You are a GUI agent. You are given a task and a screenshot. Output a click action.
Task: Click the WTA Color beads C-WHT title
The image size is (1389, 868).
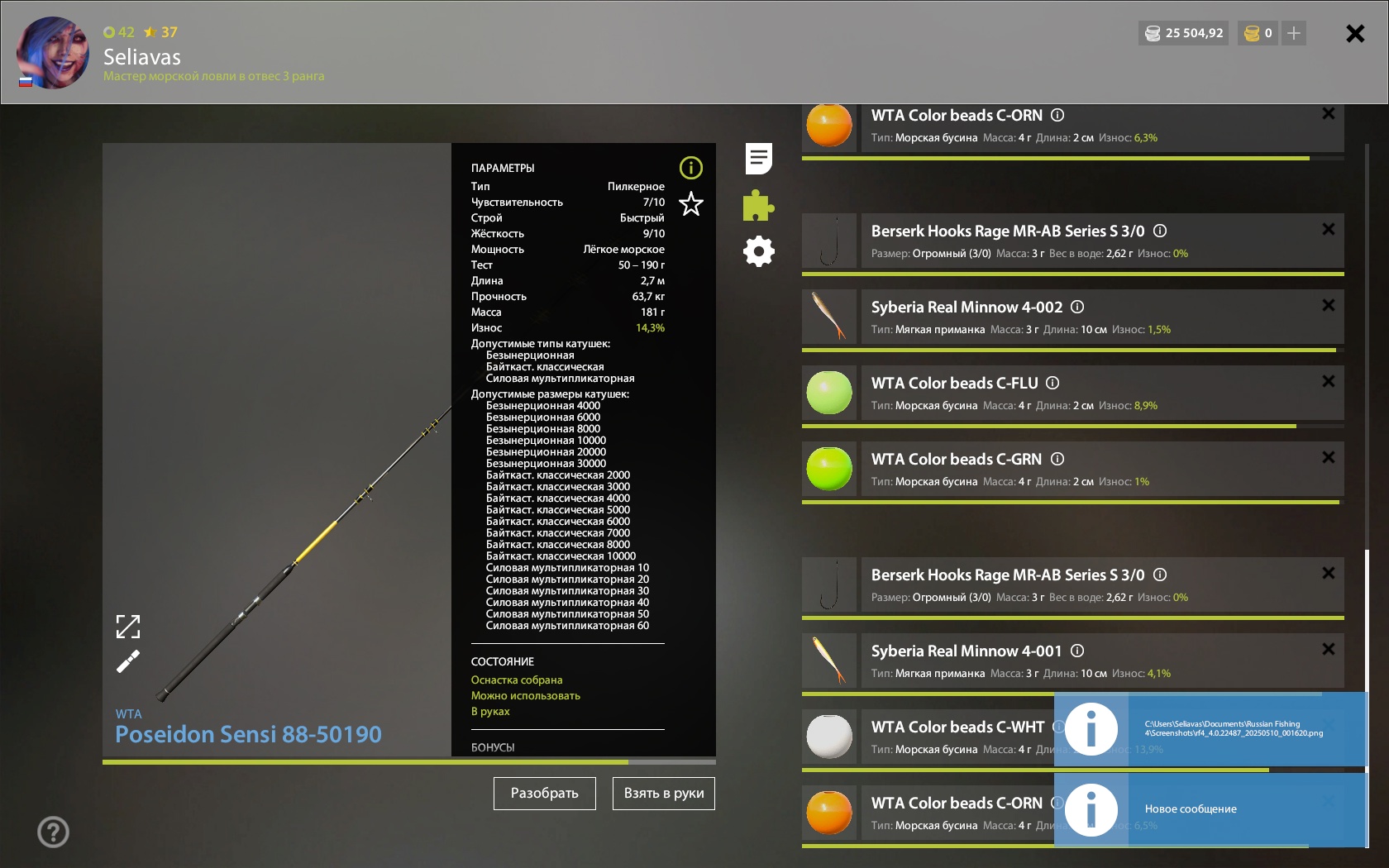click(x=957, y=727)
